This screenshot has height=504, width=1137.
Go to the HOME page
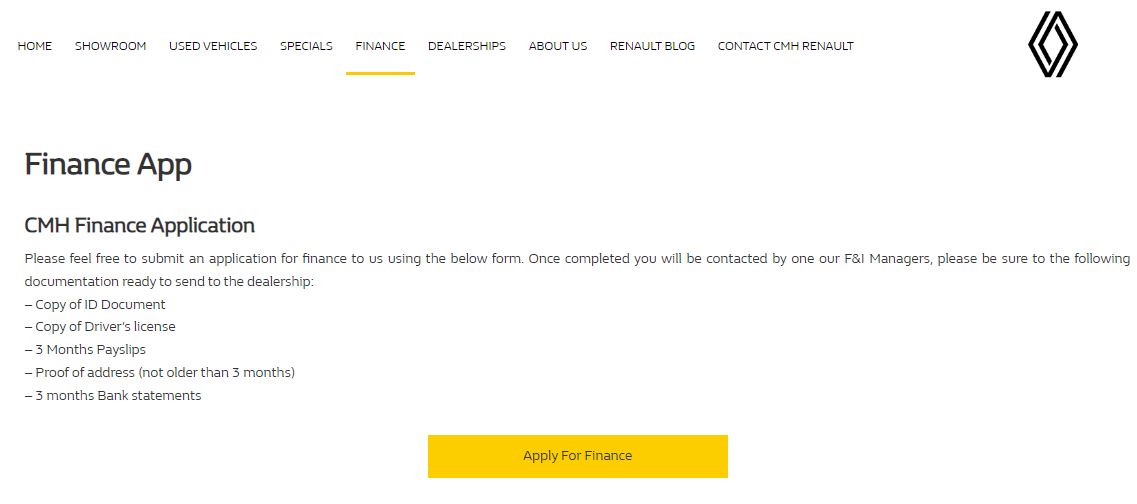[x=35, y=46]
